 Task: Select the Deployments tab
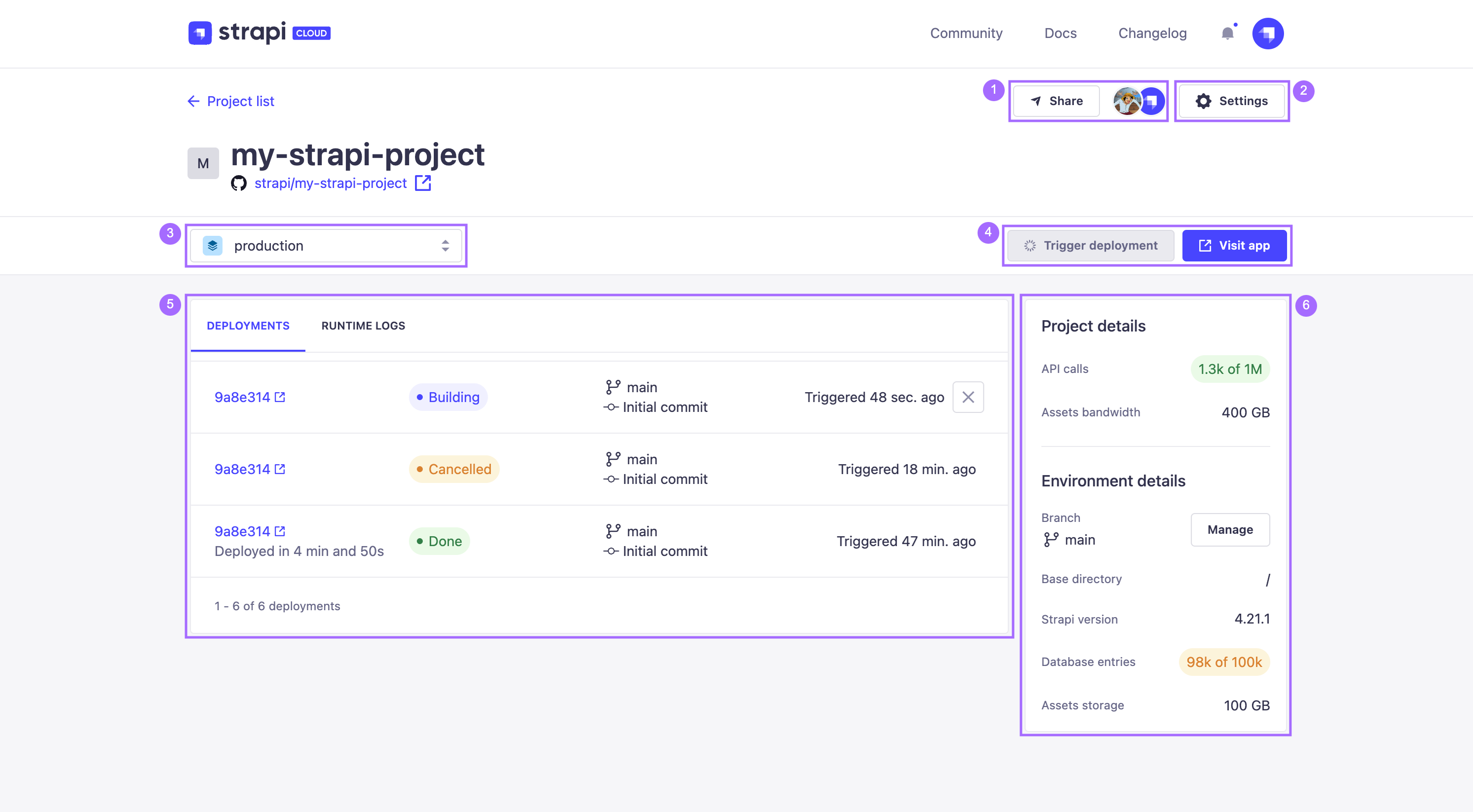pyautogui.click(x=247, y=326)
